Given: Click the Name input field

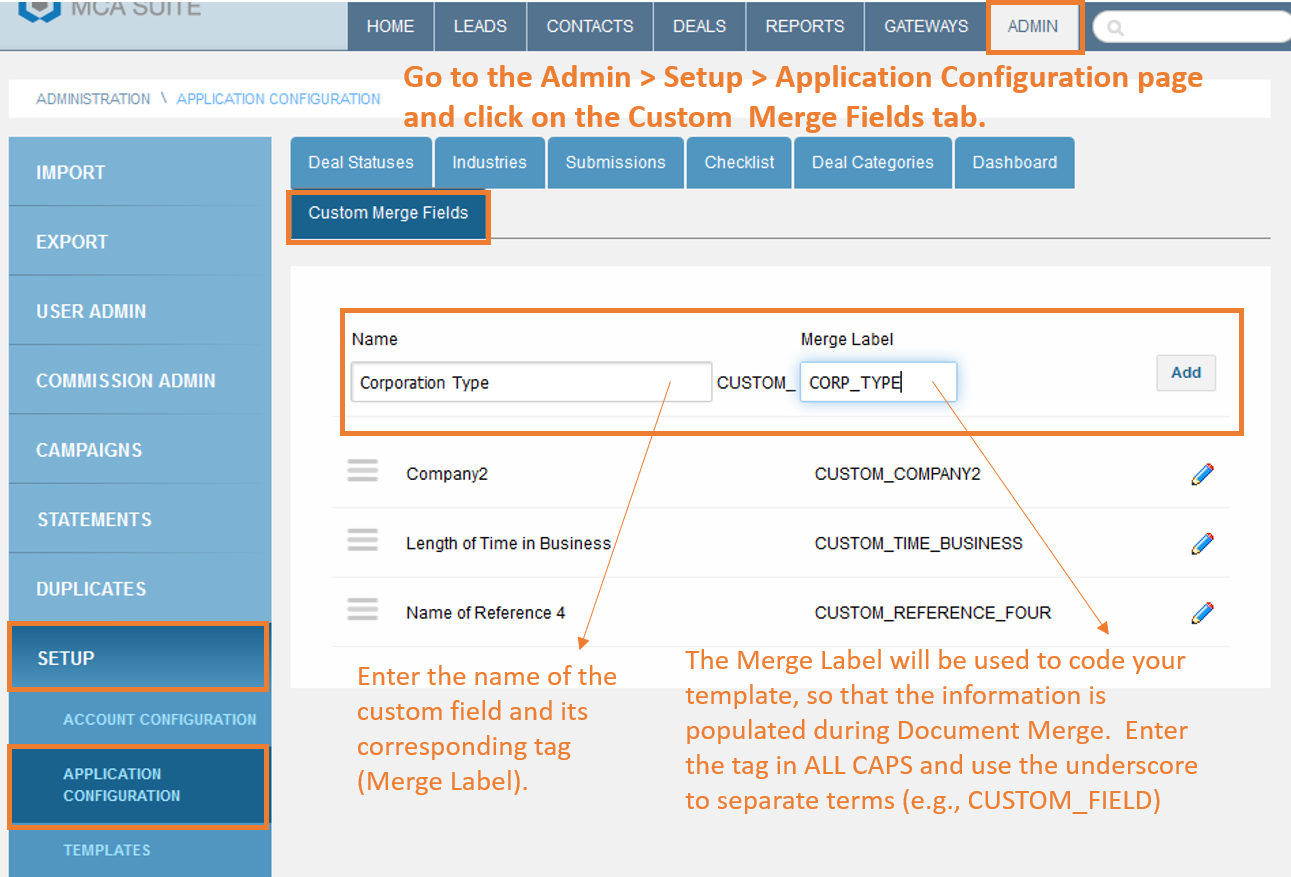Looking at the screenshot, I should click(x=531, y=382).
